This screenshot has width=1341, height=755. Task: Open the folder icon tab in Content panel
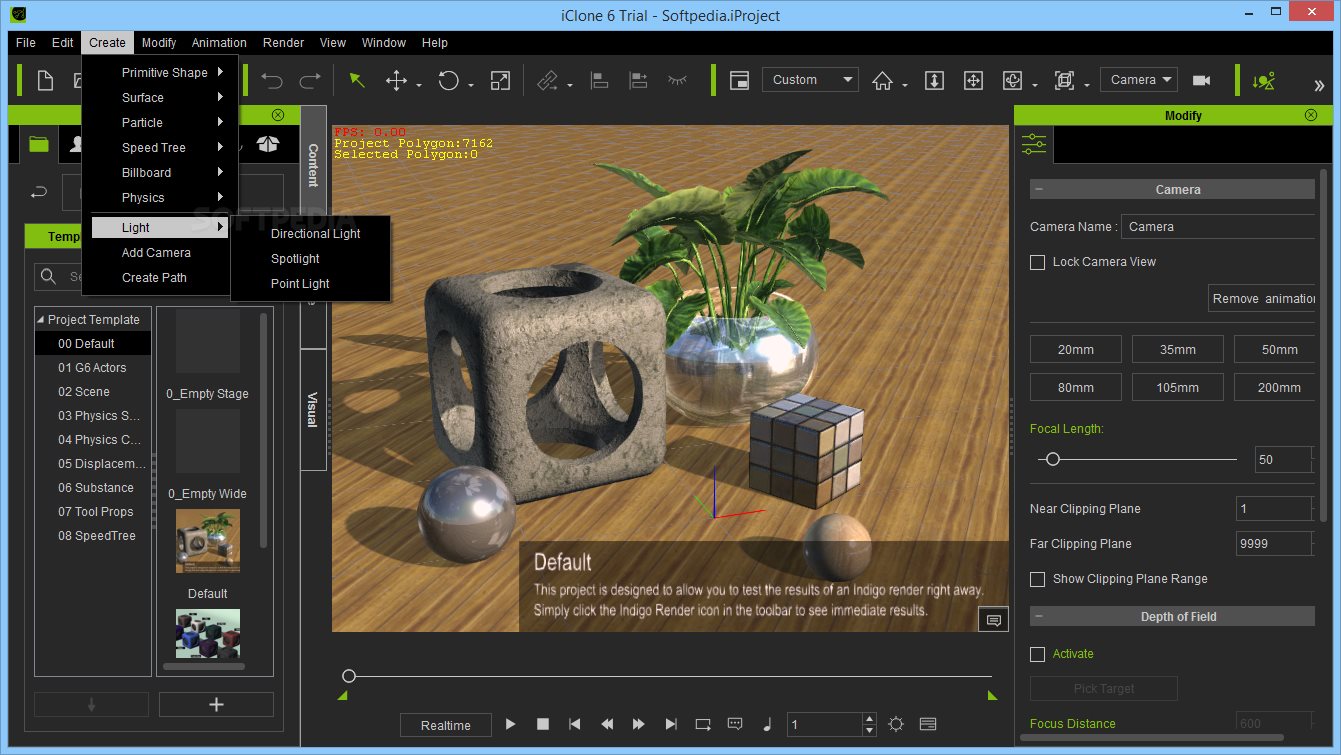click(39, 145)
